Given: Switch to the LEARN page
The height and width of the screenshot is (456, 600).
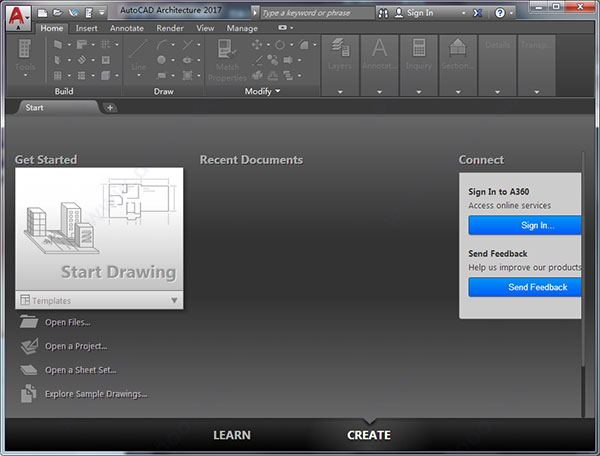Looking at the screenshot, I should [232, 435].
